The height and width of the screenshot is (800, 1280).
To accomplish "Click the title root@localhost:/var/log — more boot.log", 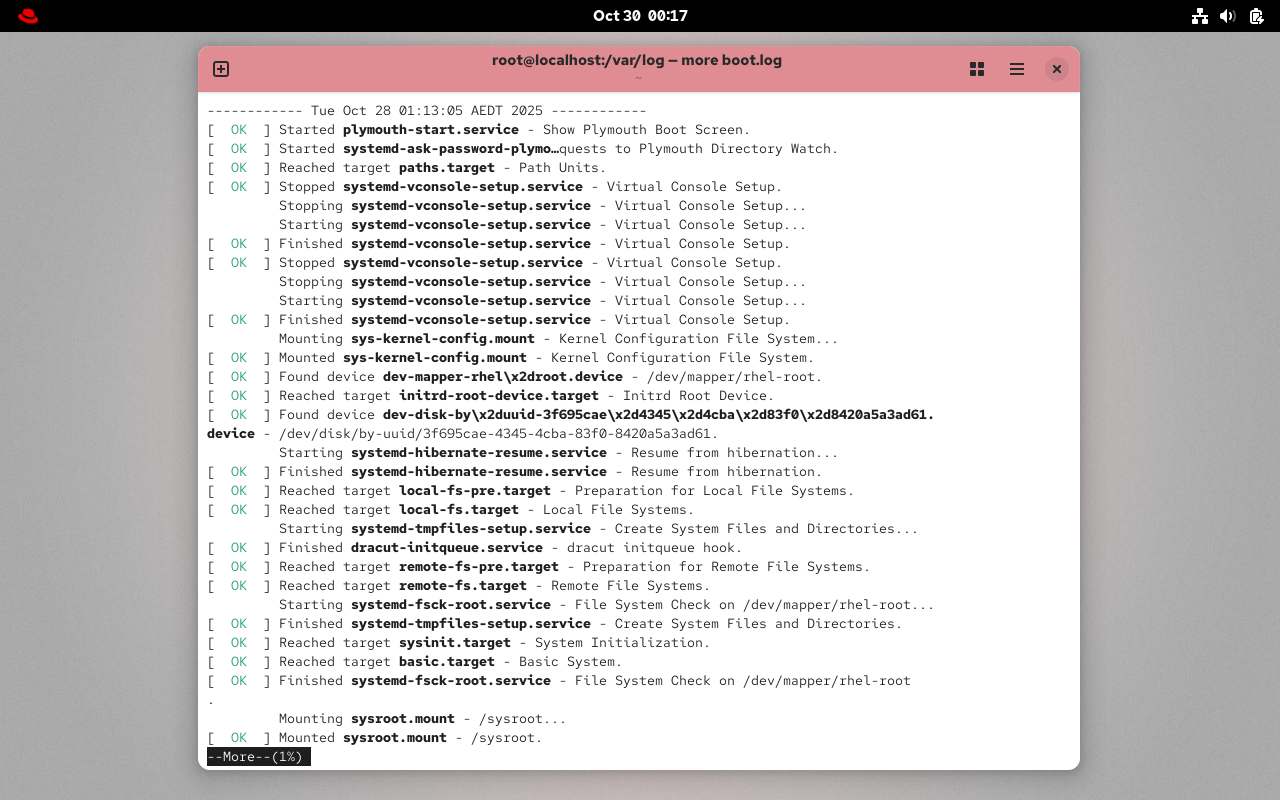I will 638,60.
